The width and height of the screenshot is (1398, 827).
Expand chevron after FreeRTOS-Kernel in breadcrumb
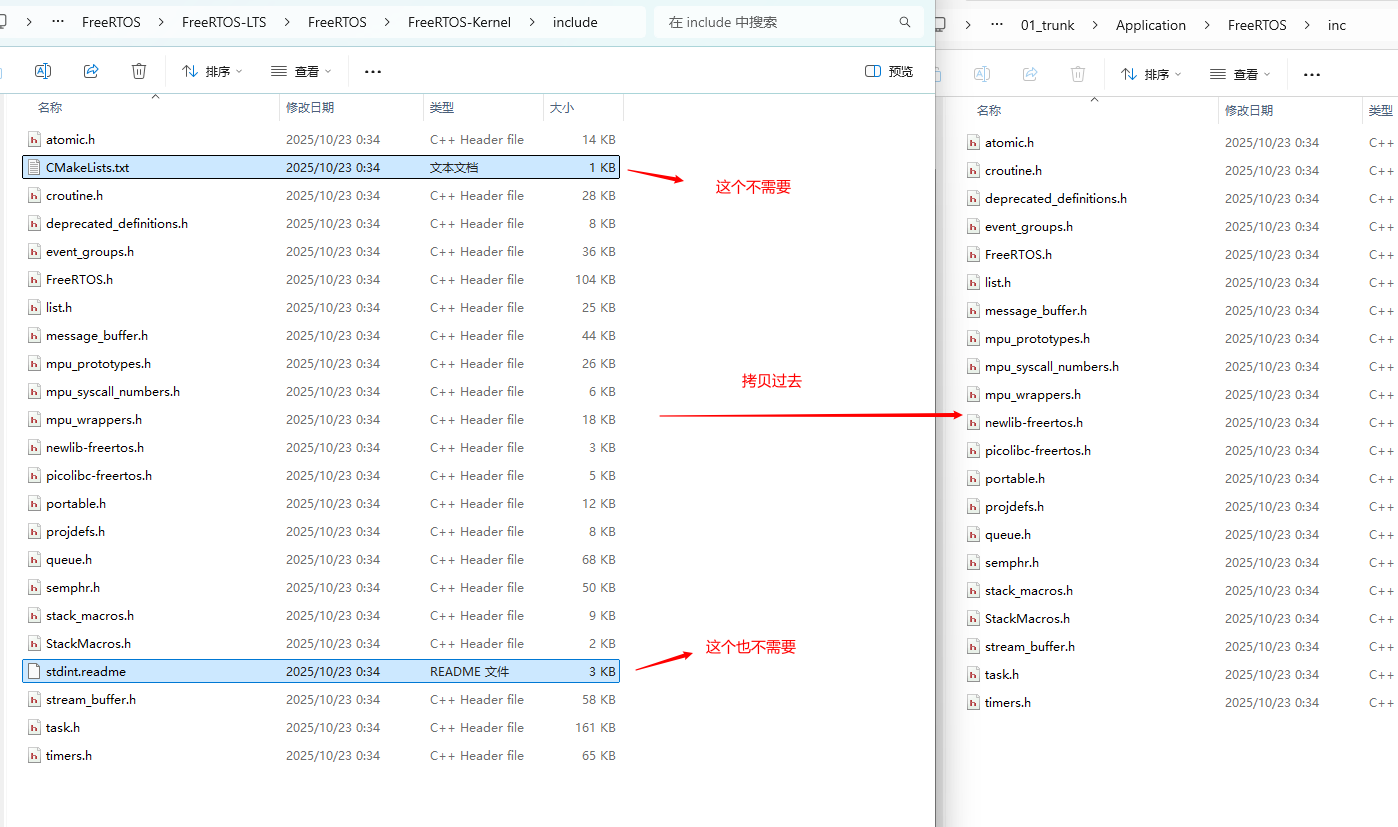click(x=532, y=22)
